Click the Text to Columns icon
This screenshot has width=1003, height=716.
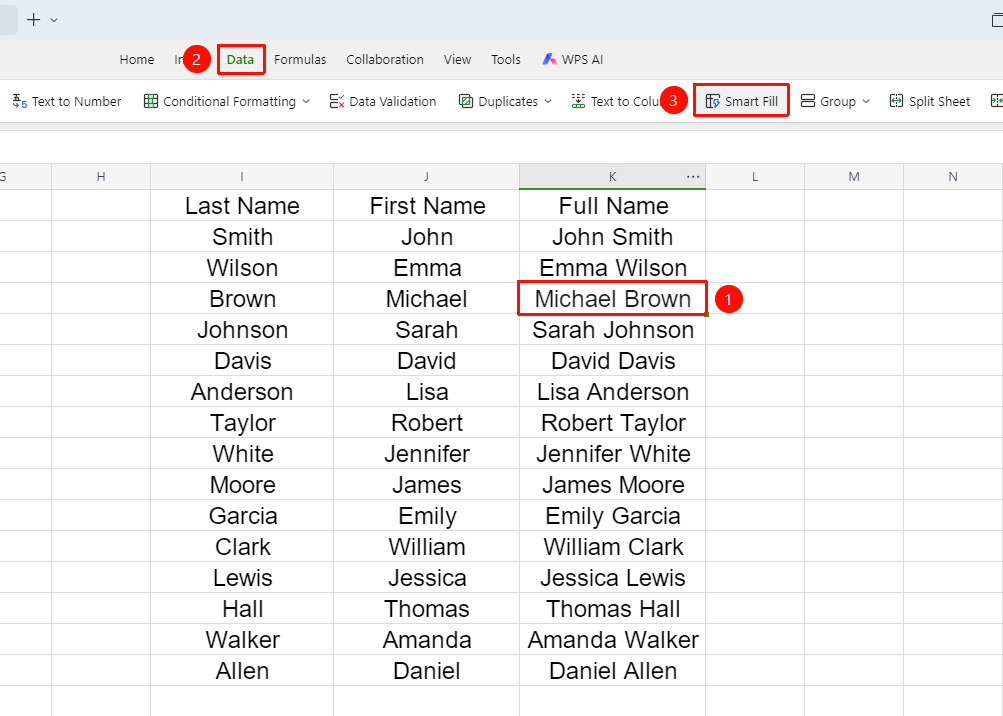[x=578, y=101]
